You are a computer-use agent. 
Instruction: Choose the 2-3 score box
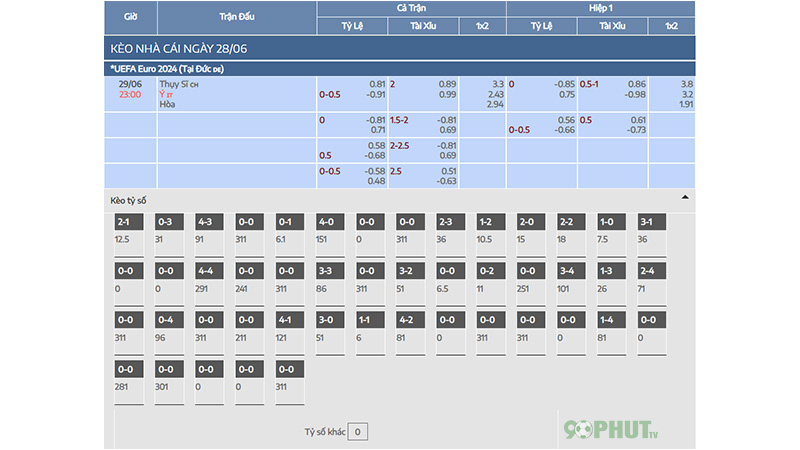tap(451, 222)
